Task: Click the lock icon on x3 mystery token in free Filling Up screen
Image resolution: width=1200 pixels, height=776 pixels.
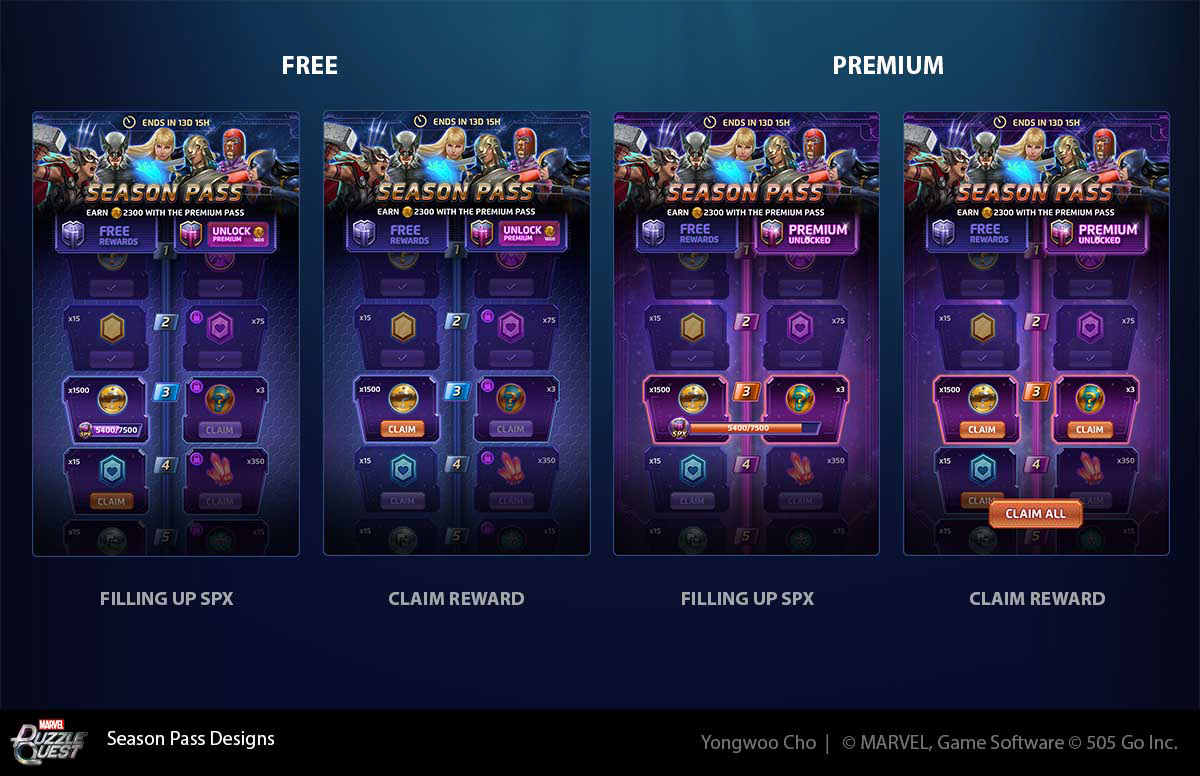Action: (x=191, y=384)
